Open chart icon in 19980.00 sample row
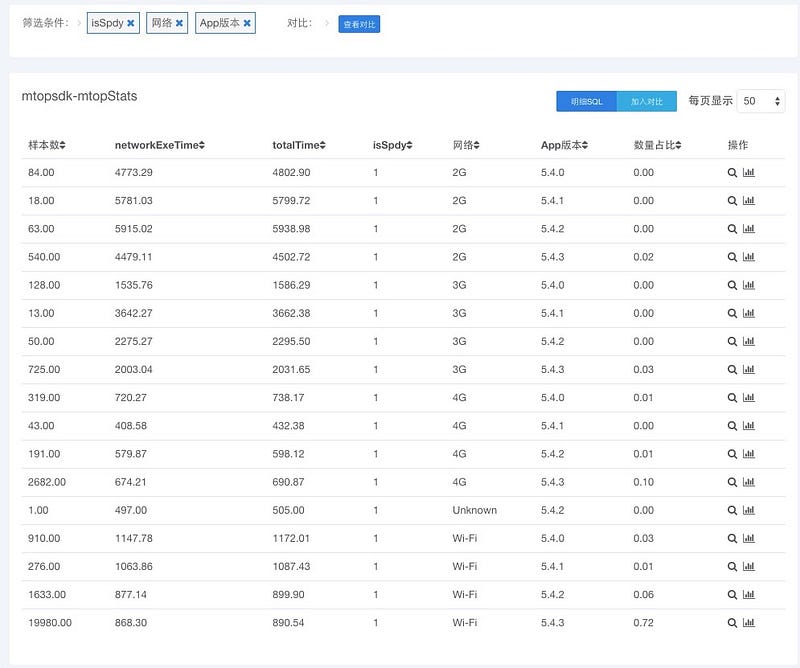Screen dimensions: 800x668 (x=748, y=622)
